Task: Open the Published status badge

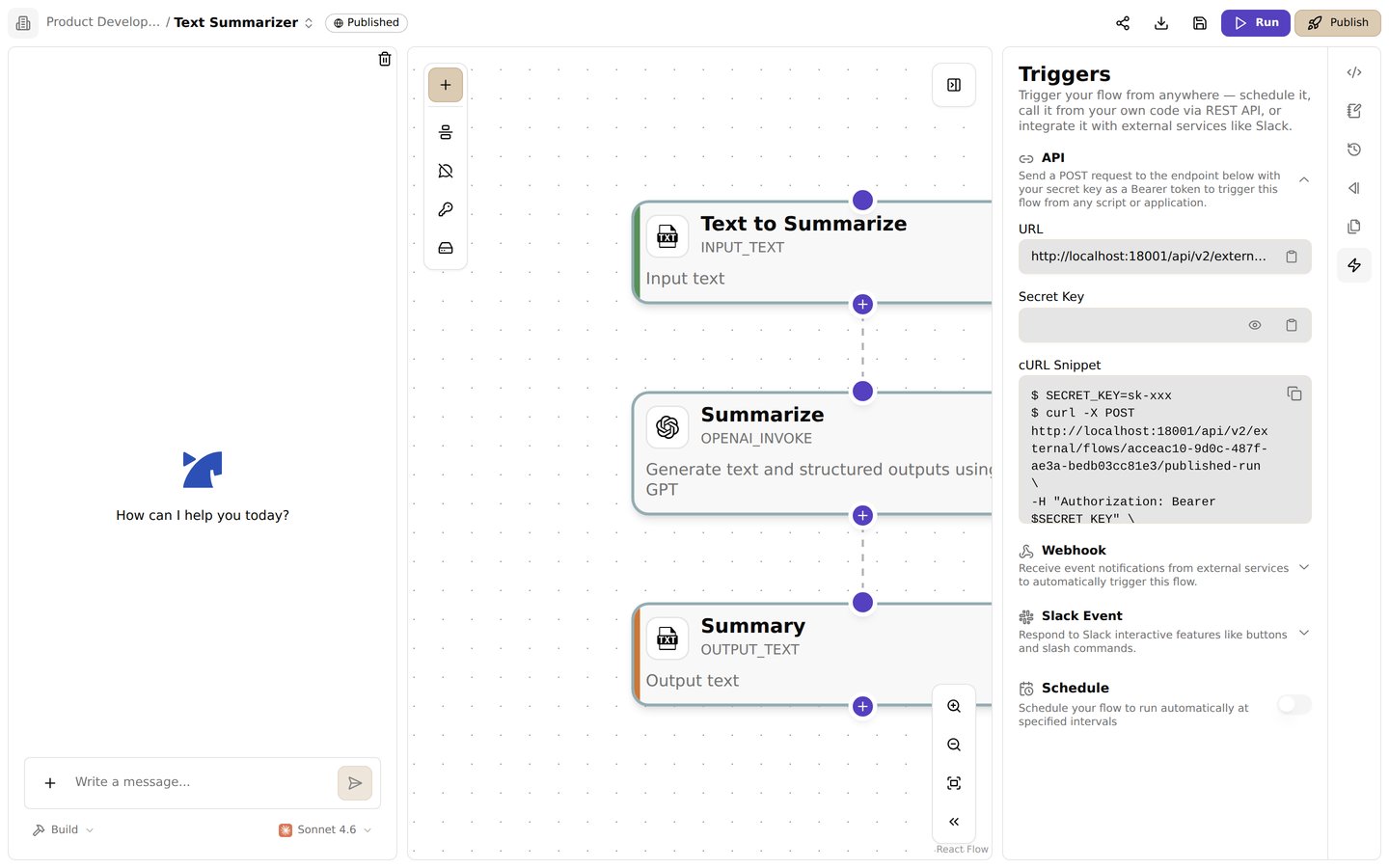Action: [x=367, y=22]
